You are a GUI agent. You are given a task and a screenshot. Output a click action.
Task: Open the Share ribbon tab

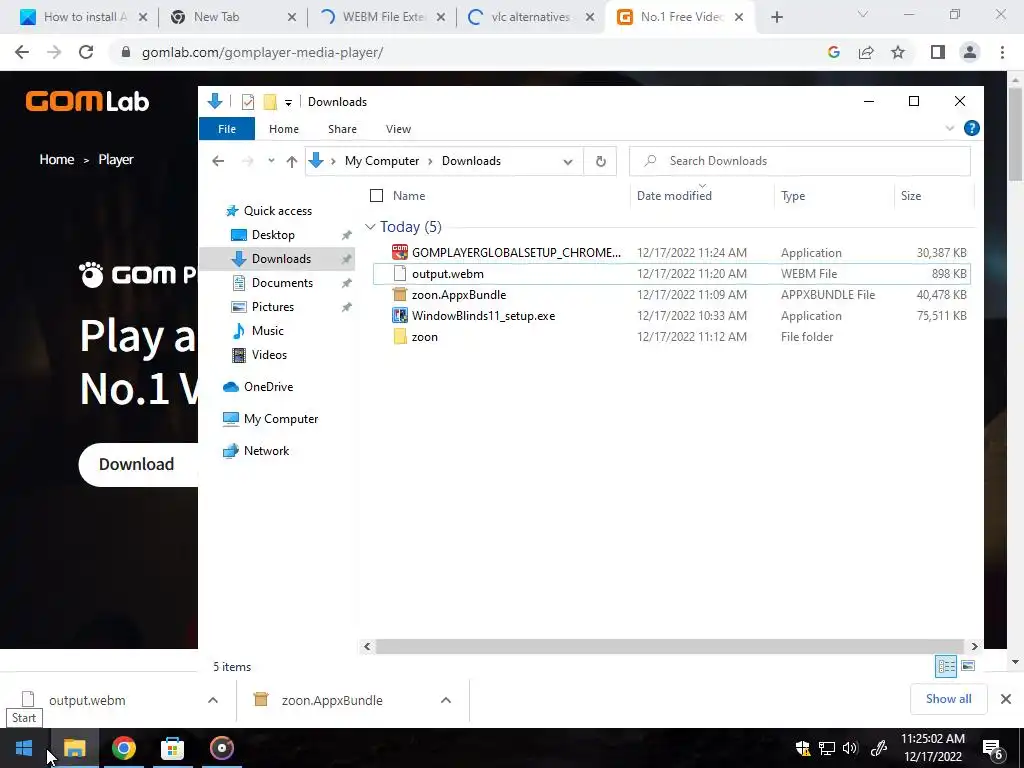point(342,129)
